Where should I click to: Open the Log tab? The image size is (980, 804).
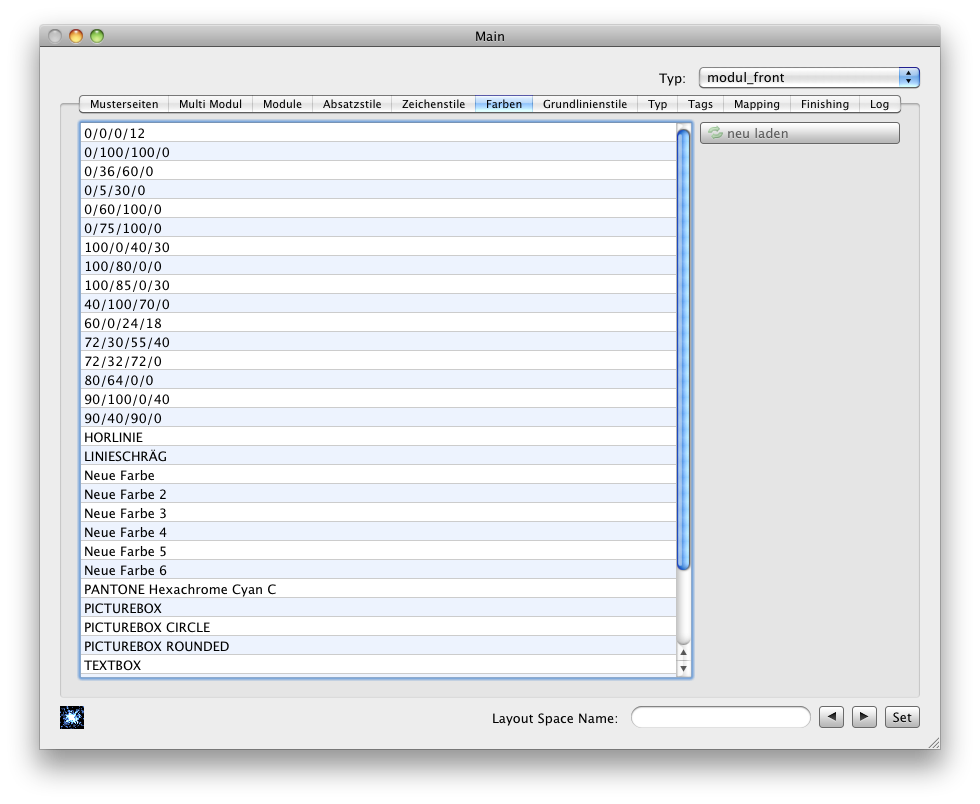(x=879, y=104)
